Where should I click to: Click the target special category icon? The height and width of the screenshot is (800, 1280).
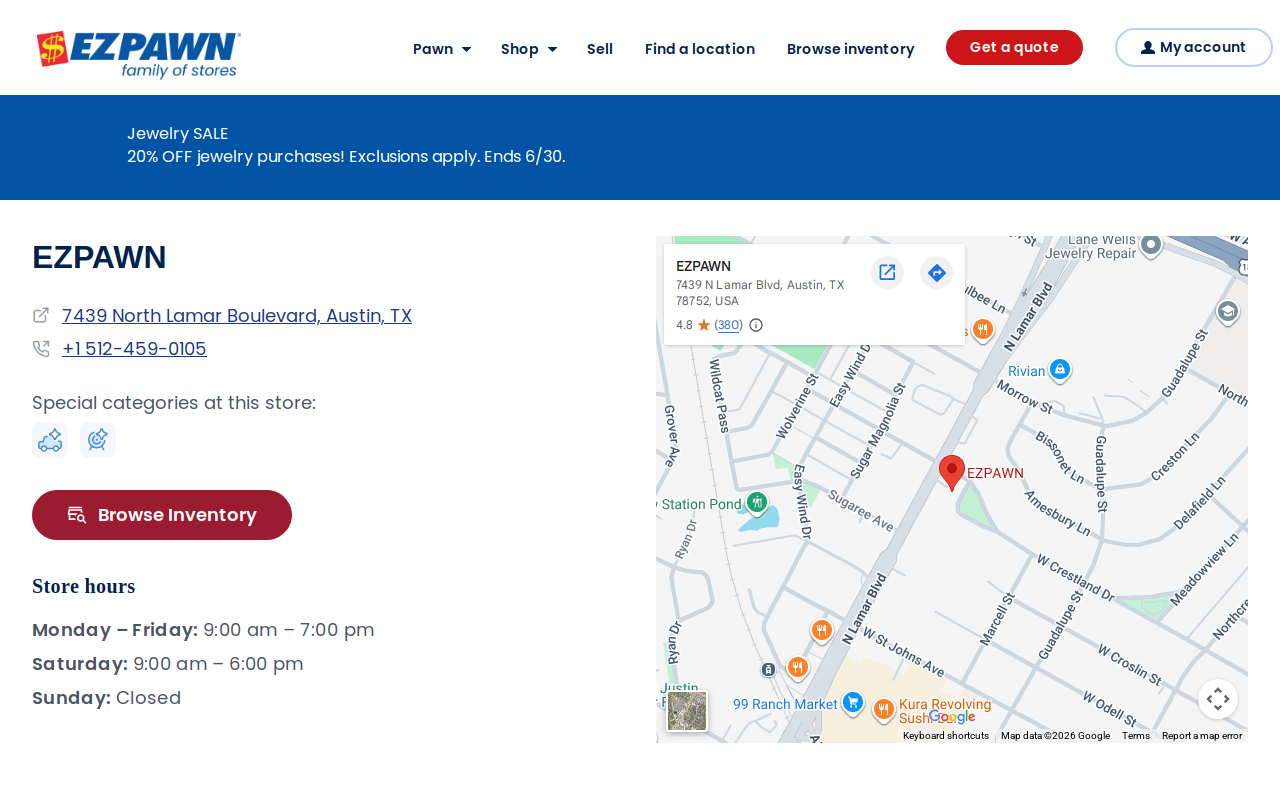click(98, 440)
